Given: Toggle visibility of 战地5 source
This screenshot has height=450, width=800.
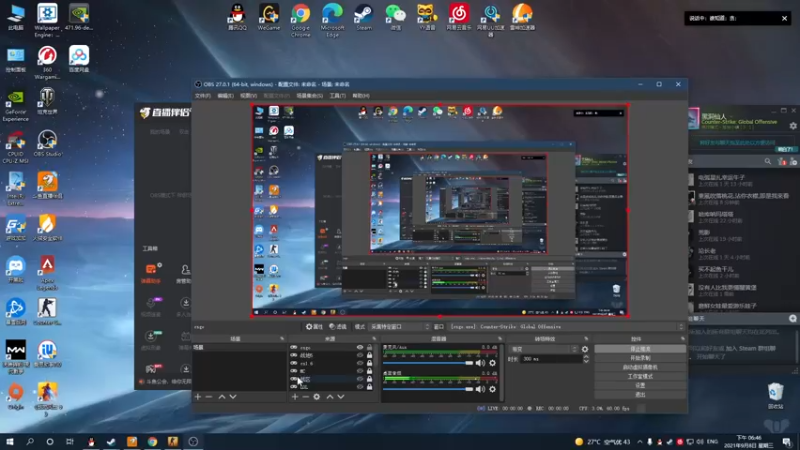Looking at the screenshot, I should [x=360, y=355].
